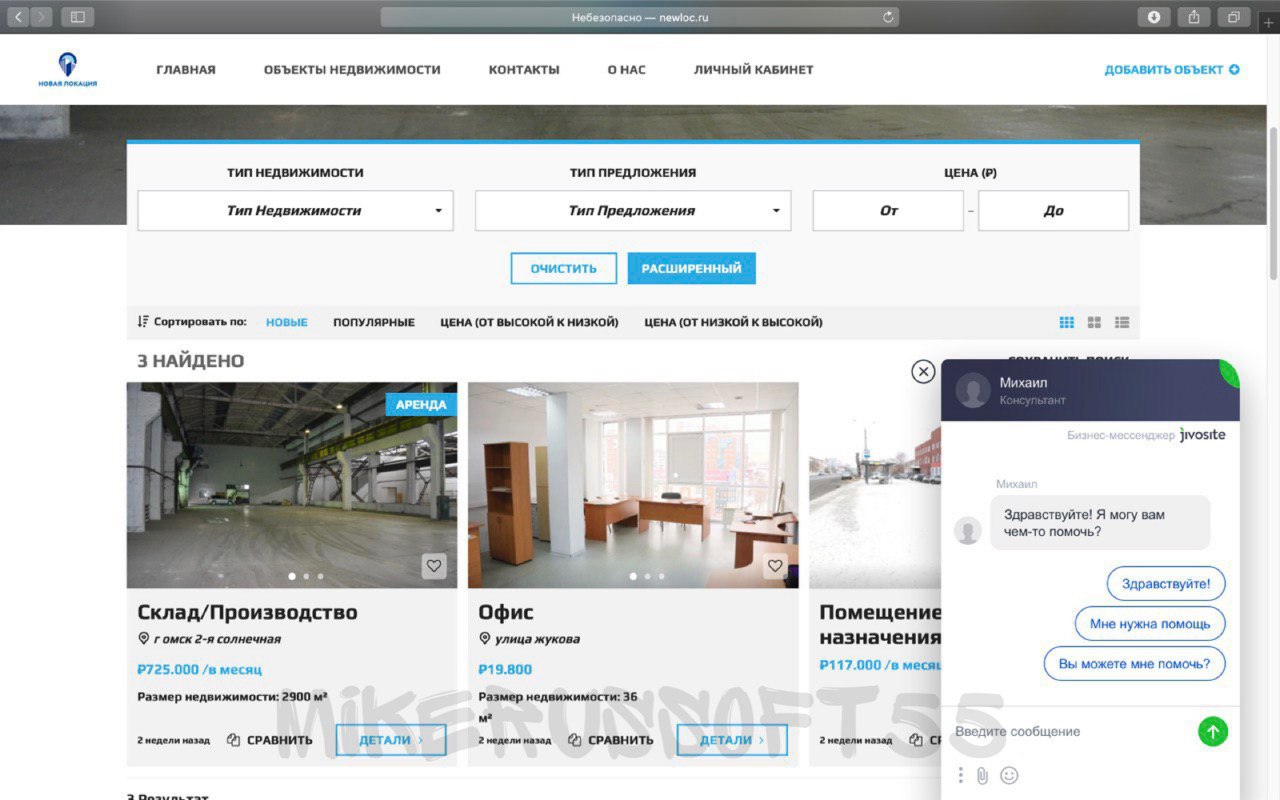Click the price ₽19.800
Viewport: 1280px width, 800px height.
tap(505, 669)
